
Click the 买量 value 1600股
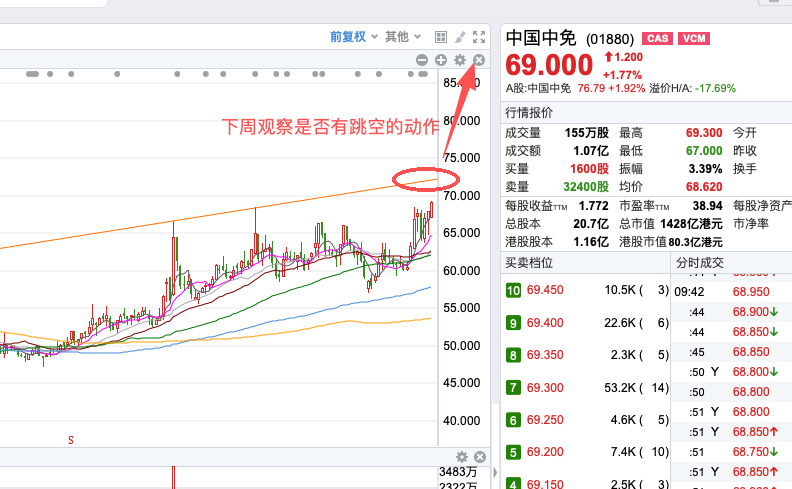tap(589, 169)
